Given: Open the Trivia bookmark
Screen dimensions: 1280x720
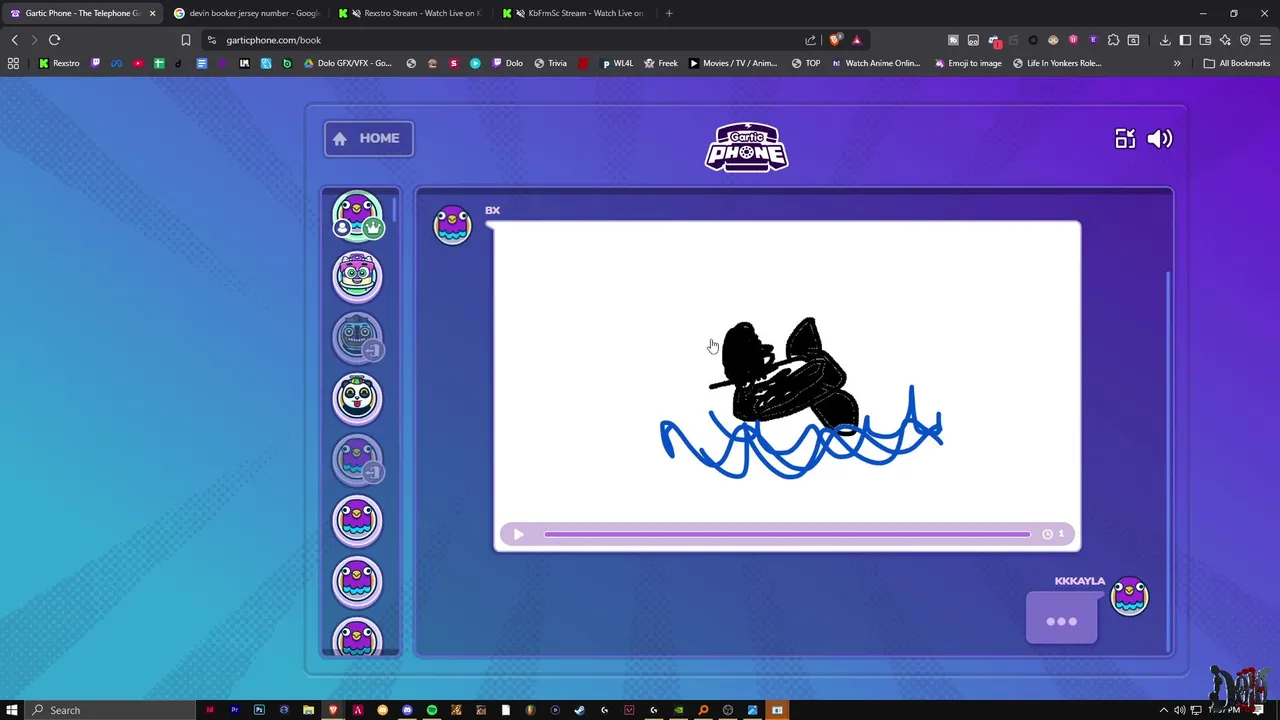Looking at the screenshot, I should (x=550, y=63).
